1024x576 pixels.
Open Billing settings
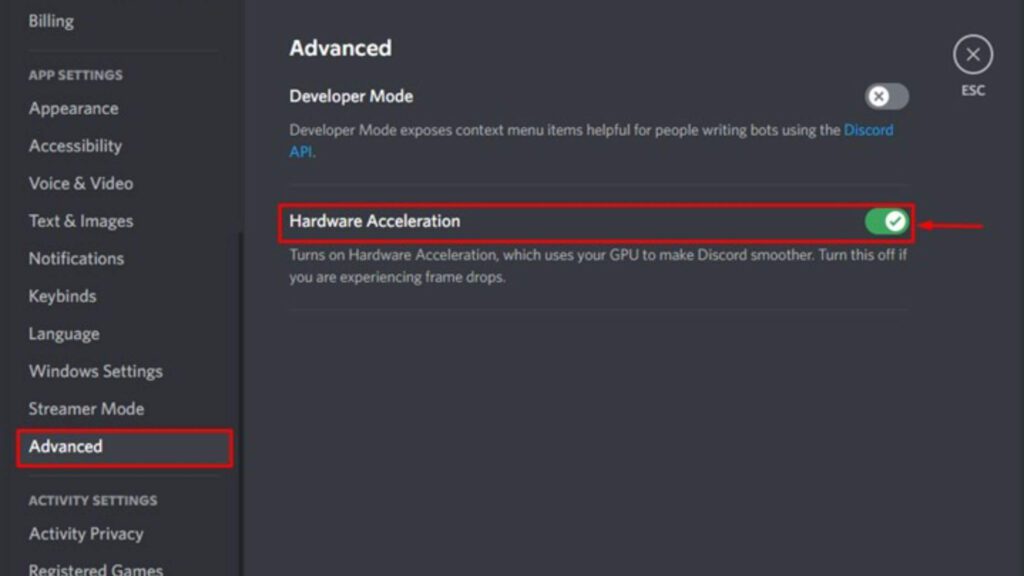[51, 20]
